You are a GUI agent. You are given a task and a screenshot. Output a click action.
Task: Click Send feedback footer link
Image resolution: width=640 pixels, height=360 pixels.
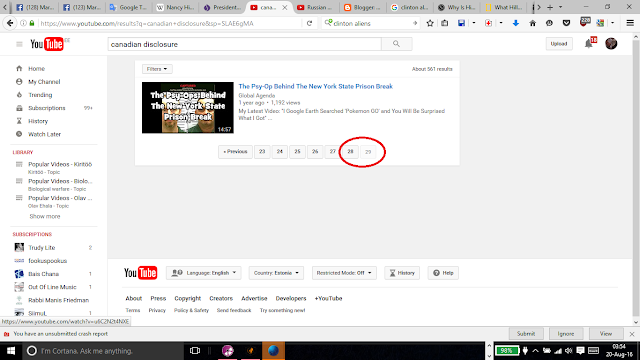pos(234,310)
